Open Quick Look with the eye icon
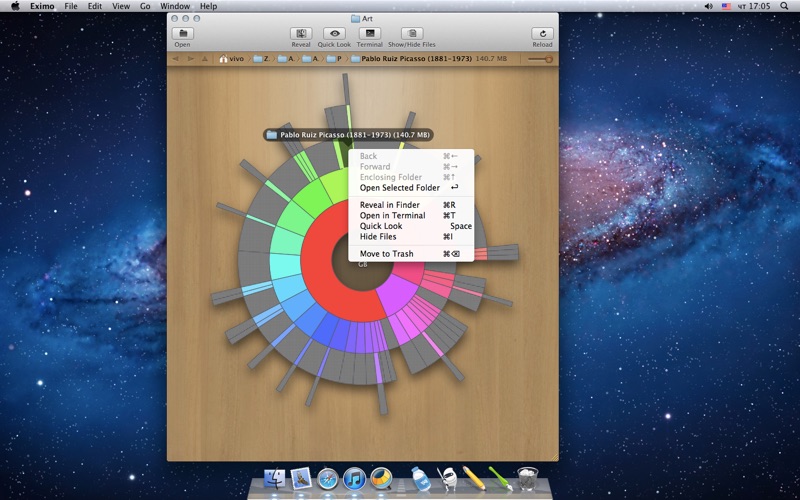Image resolution: width=800 pixels, height=500 pixels. 334,34
